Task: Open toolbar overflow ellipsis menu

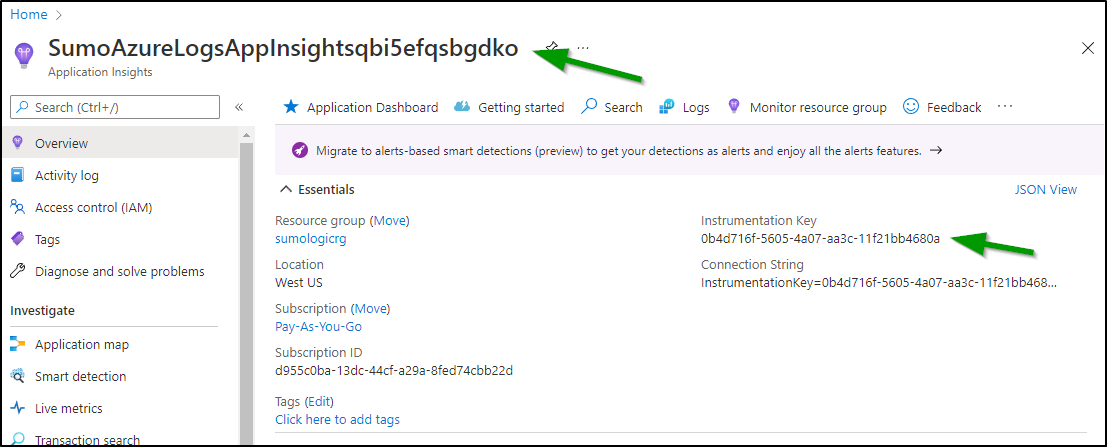Action: click(1005, 107)
